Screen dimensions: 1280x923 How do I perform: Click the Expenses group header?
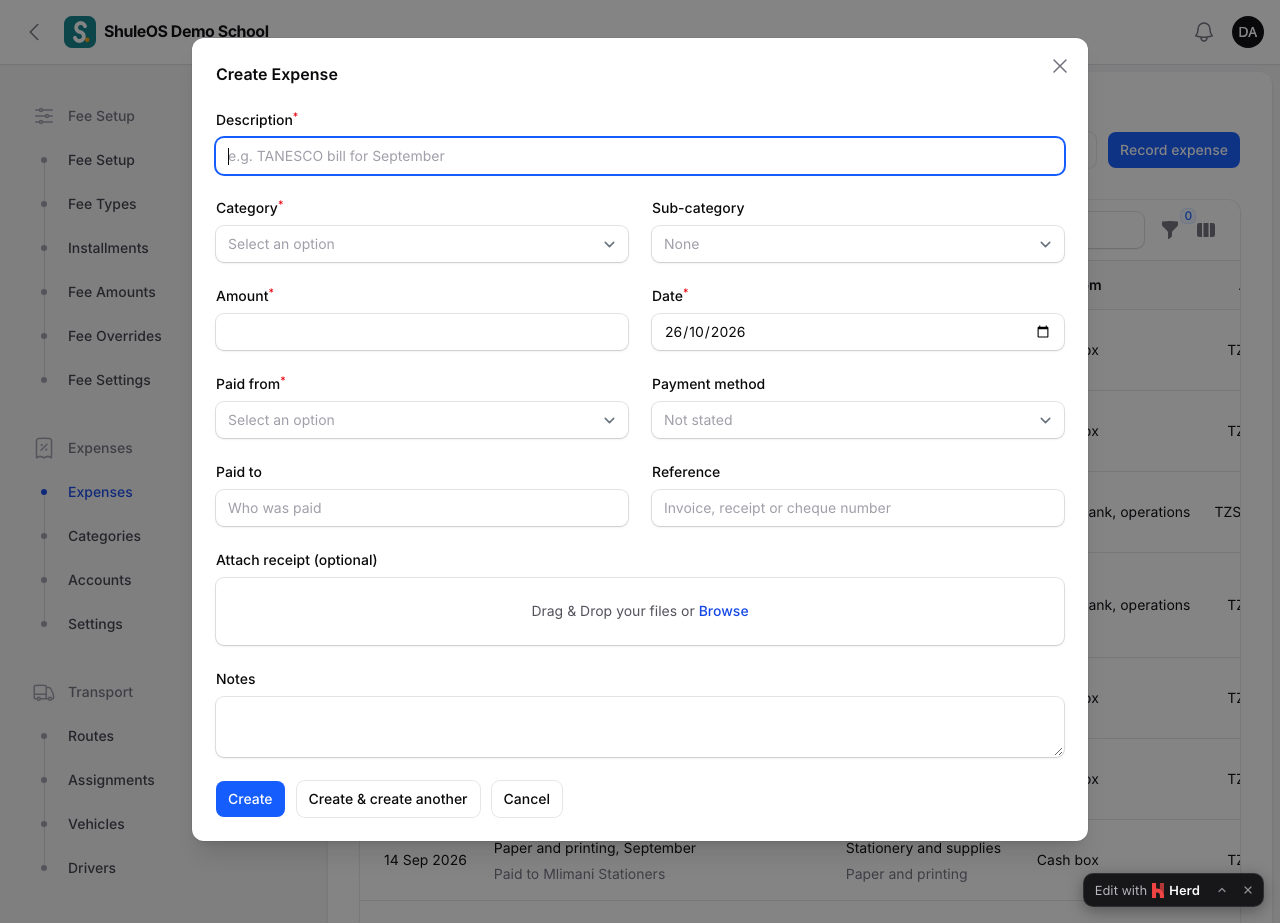pos(100,448)
